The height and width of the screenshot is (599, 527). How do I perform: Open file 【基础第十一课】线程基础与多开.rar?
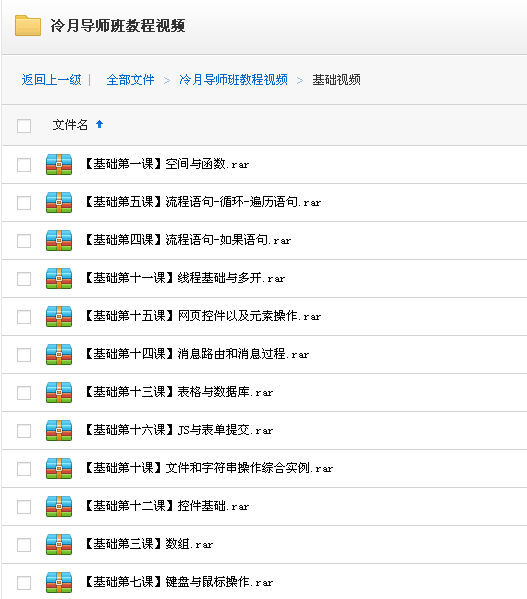point(184,278)
